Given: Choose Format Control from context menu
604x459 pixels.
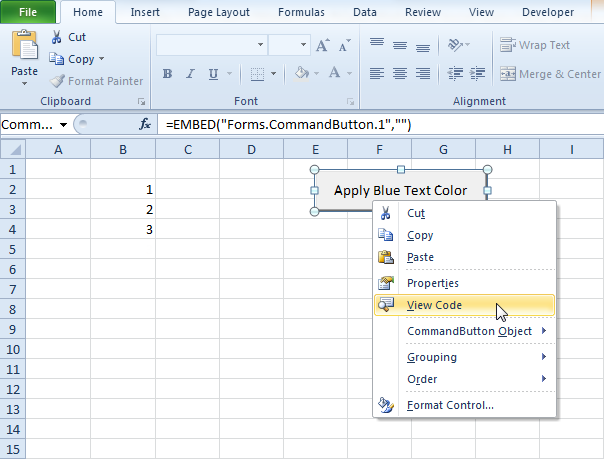Looking at the screenshot, I should (x=450, y=405).
